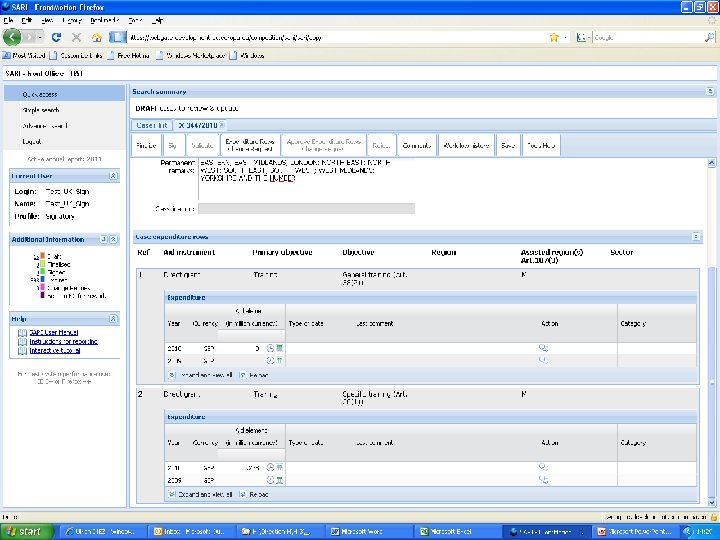The image size is (720, 540).
Task: Bookmark this page with the star icon
Action: (554, 37)
